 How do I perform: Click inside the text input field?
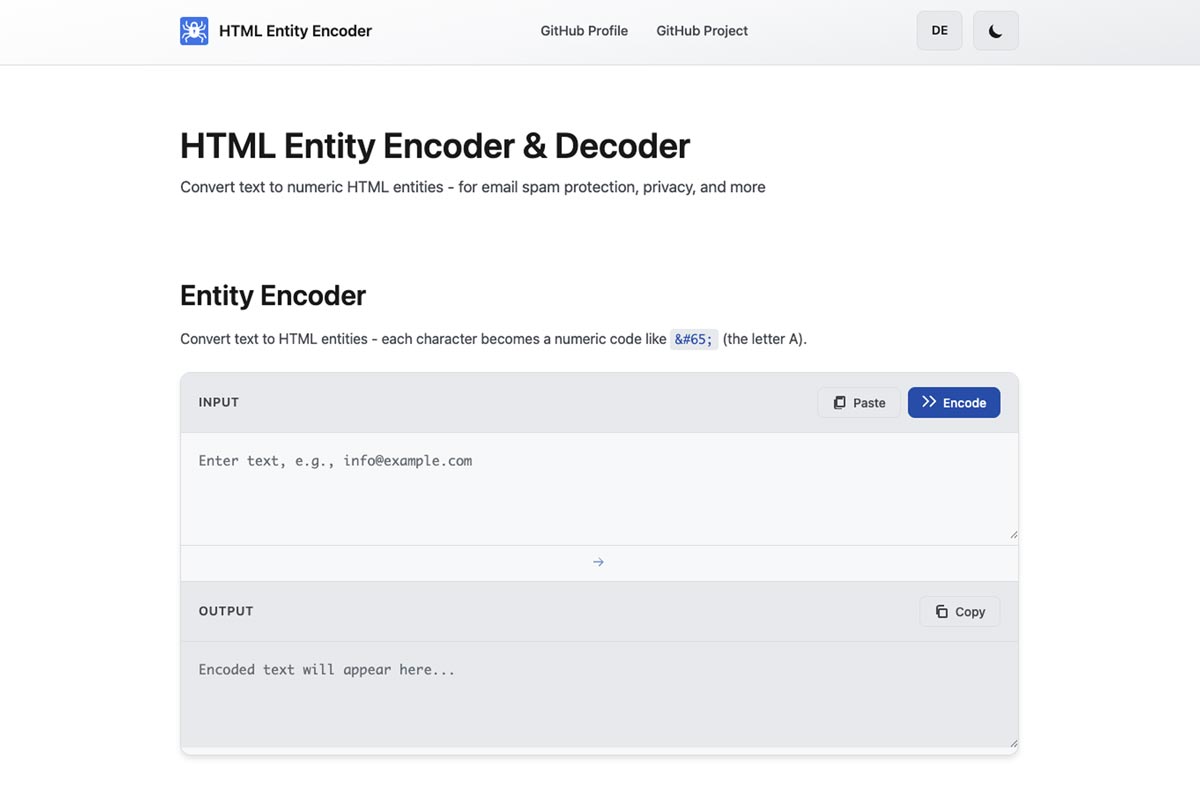pos(598,488)
